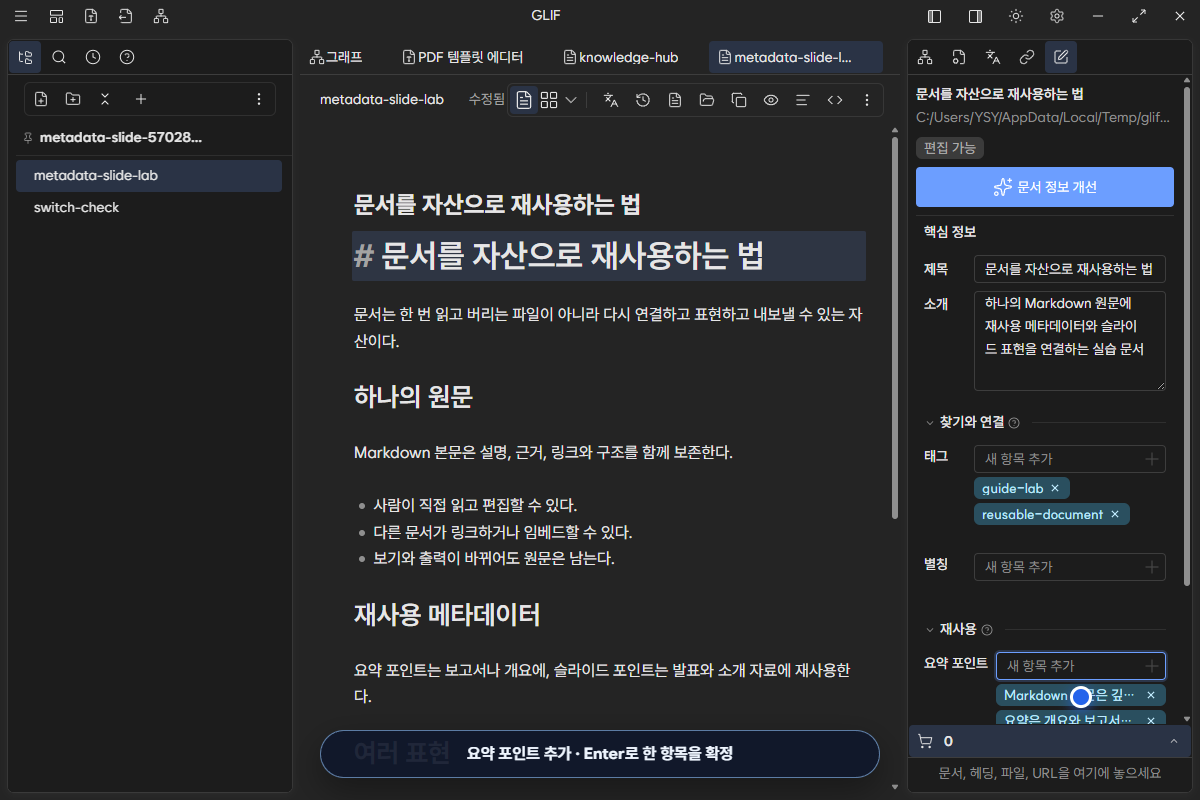Open links tab in right panel
Image resolution: width=1200 pixels, height=800 pixels.
pos(1027,57)
